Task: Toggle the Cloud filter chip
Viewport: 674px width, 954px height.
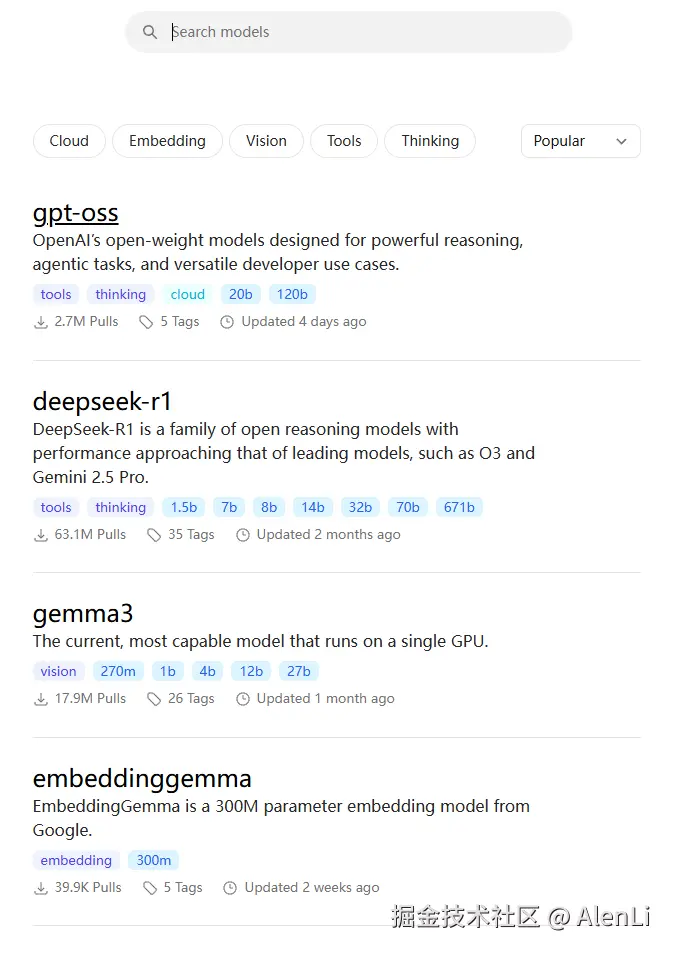Action: click(69, 141)
